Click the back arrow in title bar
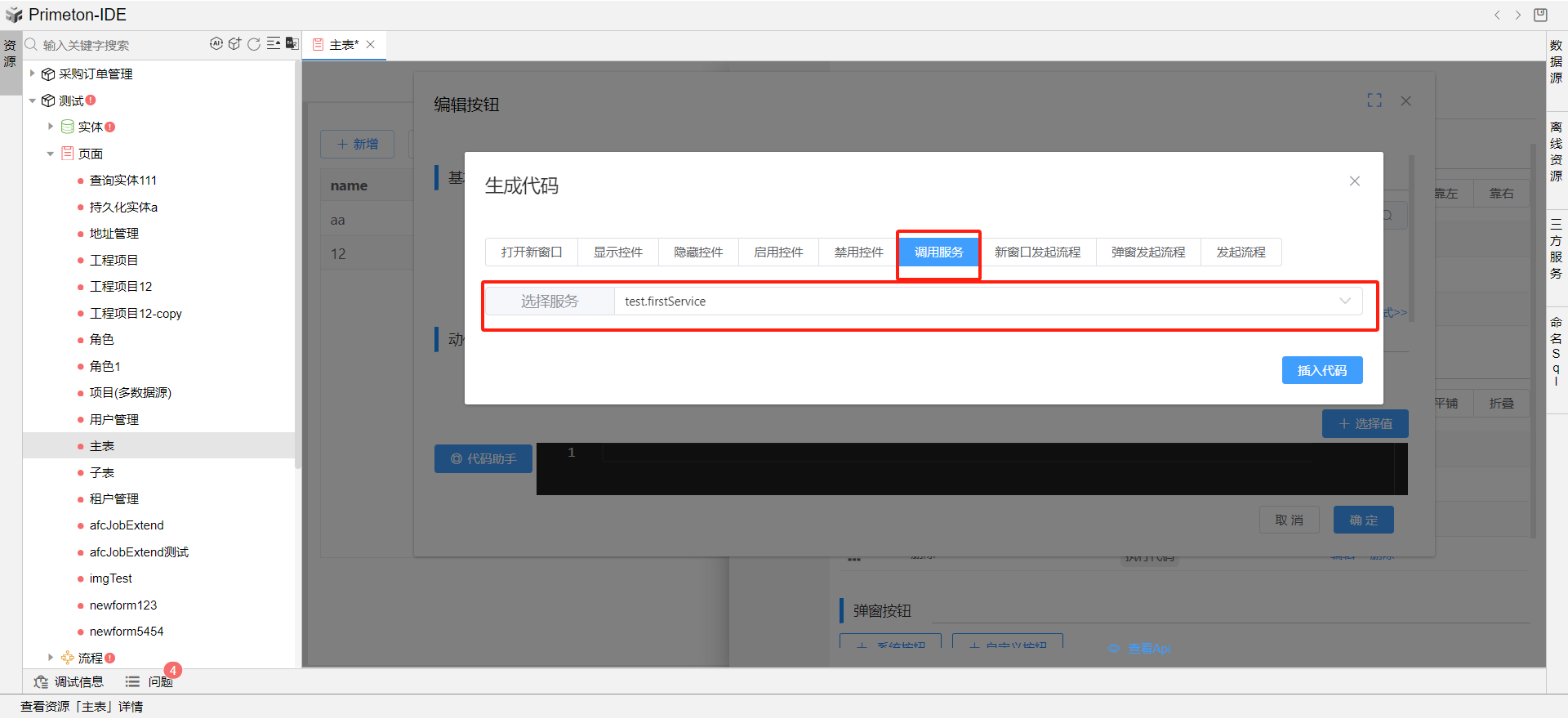This screenshot has height=719, width=1568. click(x=1497, y=15)
